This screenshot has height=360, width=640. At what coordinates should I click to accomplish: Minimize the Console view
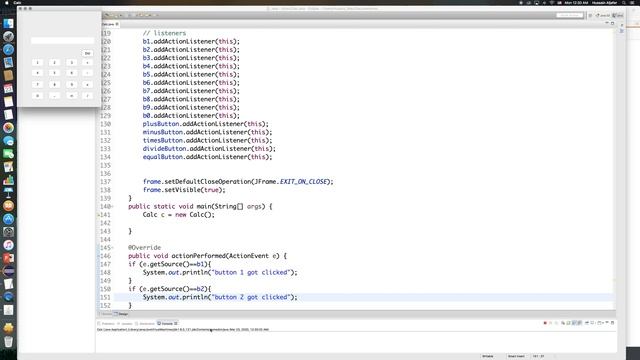coord(607,323)
